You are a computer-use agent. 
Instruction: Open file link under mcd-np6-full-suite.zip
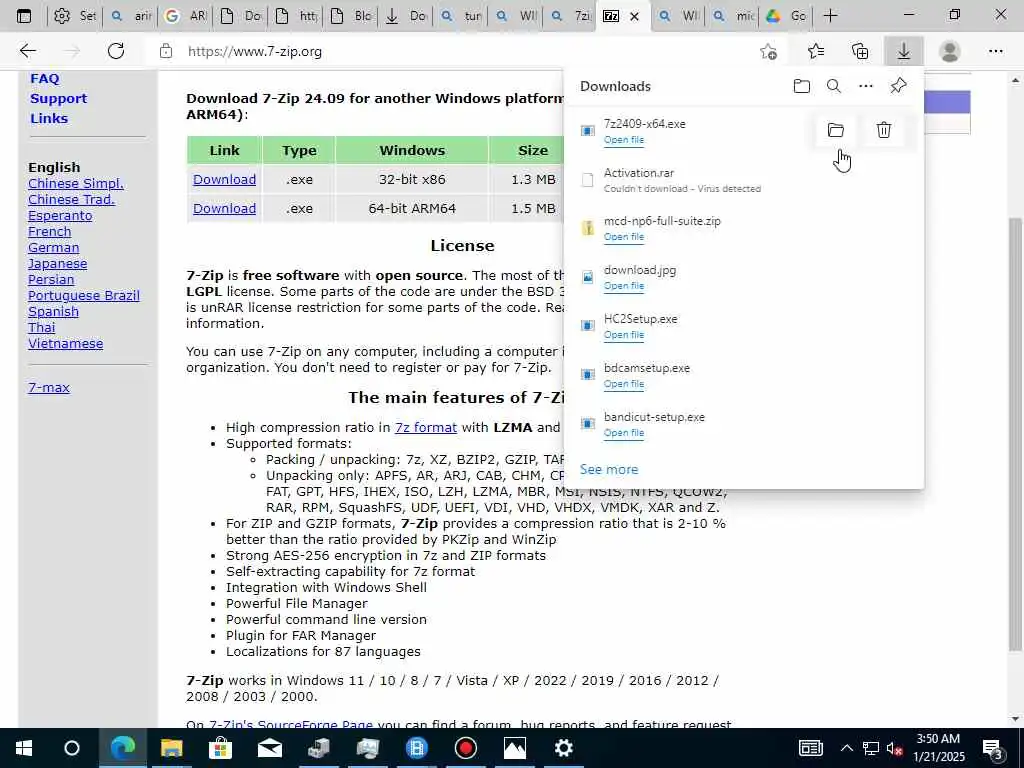(x=624, y=237)
